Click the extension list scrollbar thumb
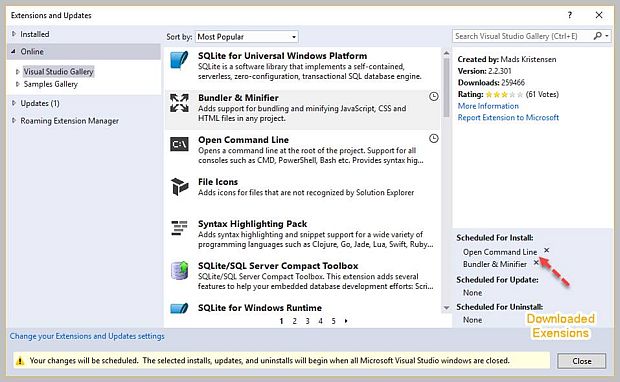Screen dimensions: 620x382 coord(446,87)
